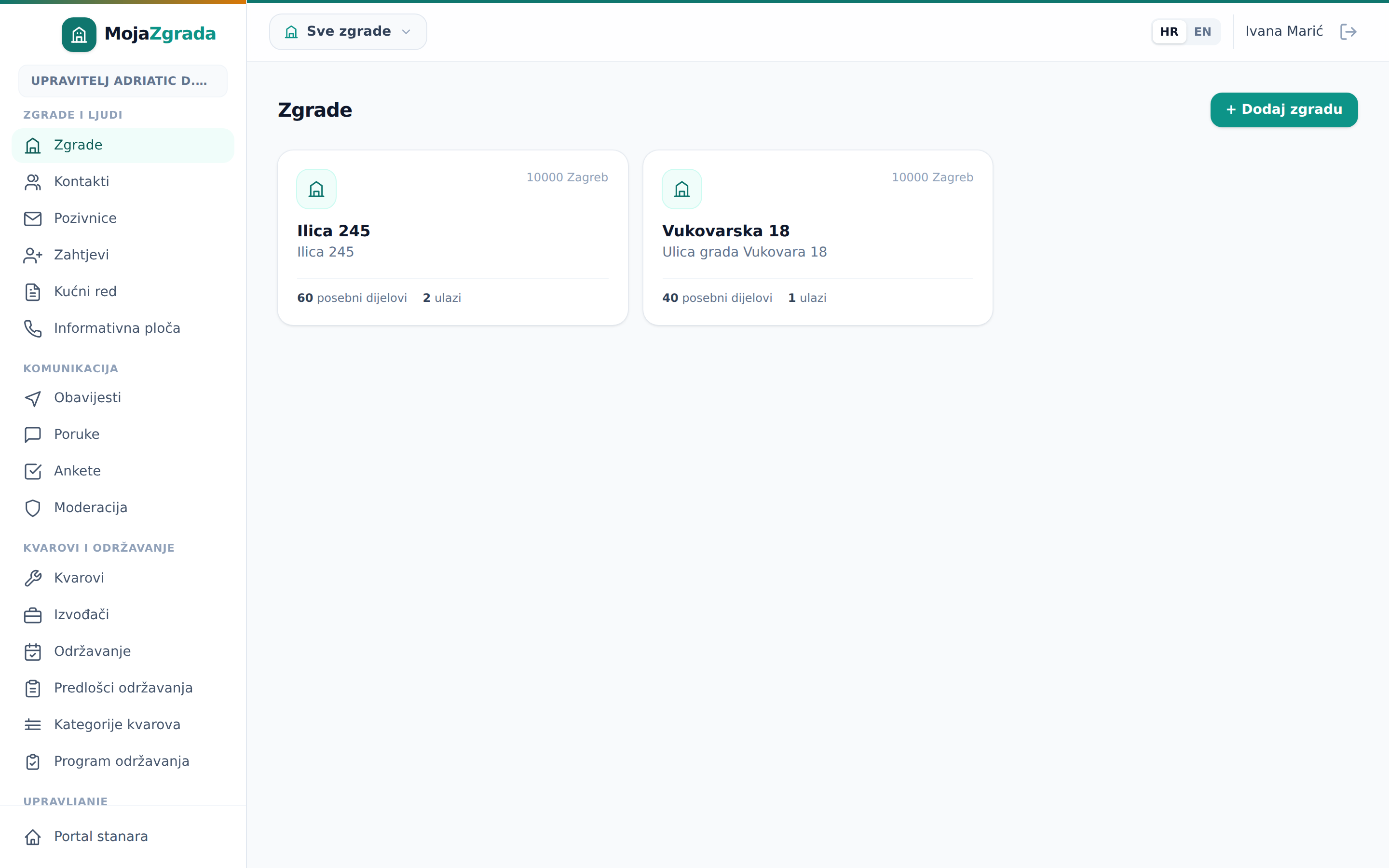Switch language to HR
The width and height of the screenshot is (1389, 868).
tap(1169, 31)
